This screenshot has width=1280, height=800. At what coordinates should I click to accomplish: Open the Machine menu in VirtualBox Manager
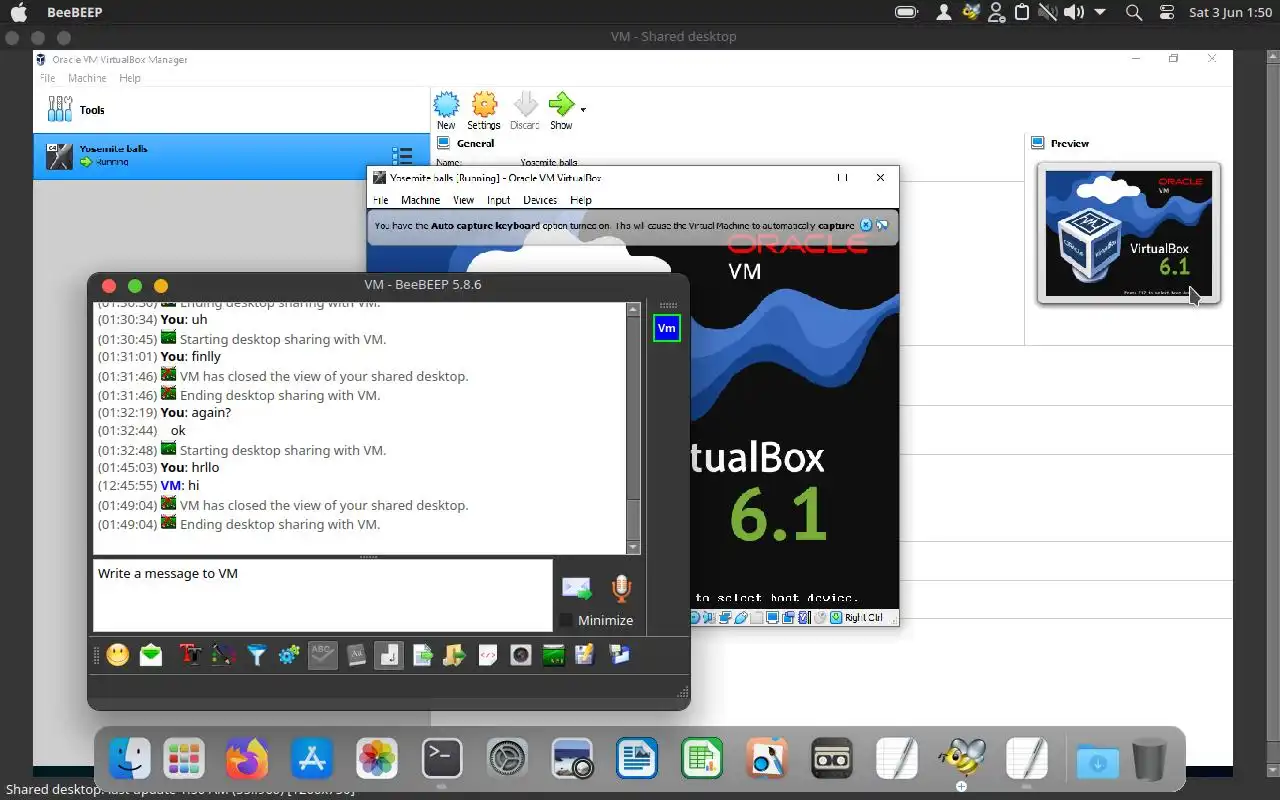(x=87, y=78)
